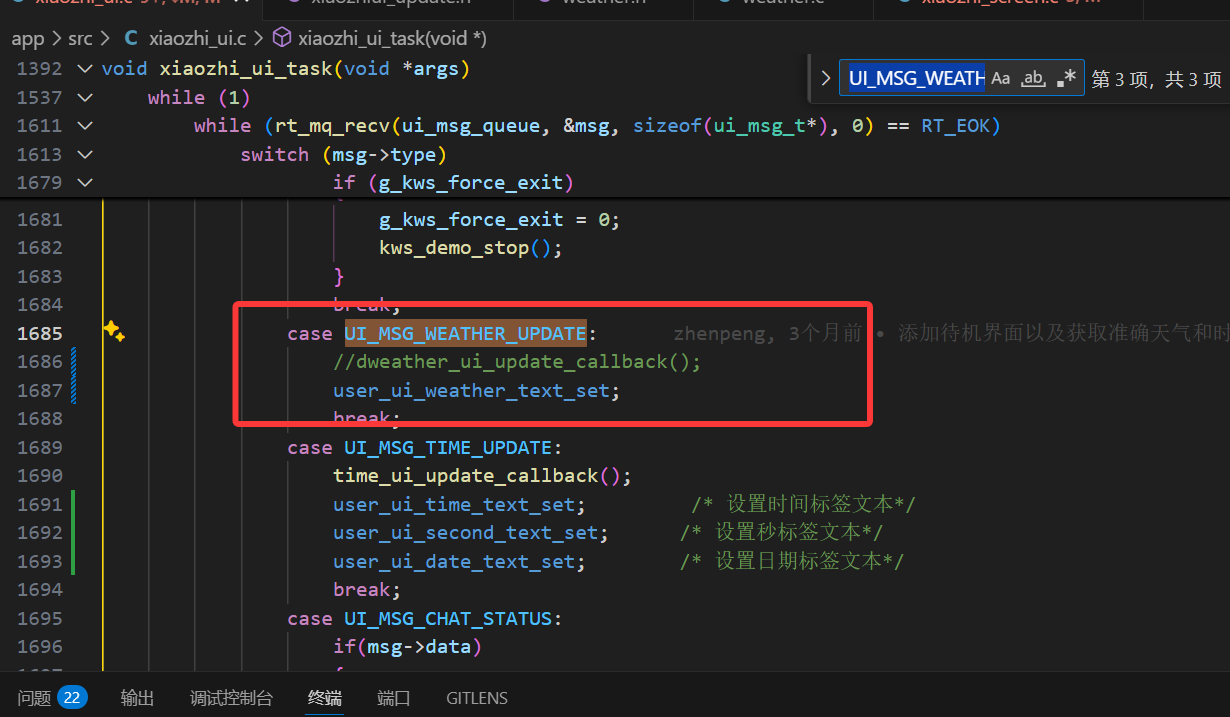Image resolution: width=1230 pixels, height=717 pixels.
Task: Click kws_demo_stop() on line 1682
Action: coord(471,247)
